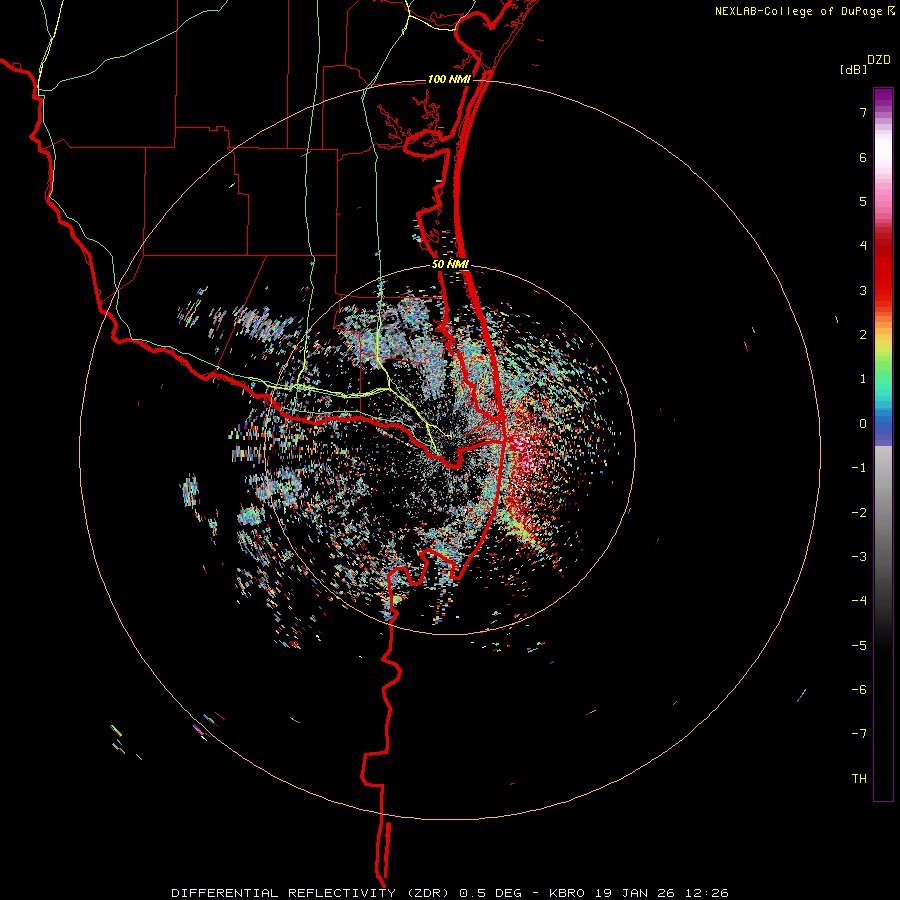
Task: Click the 2 value on the scale
Action: (x=863, y=335)
